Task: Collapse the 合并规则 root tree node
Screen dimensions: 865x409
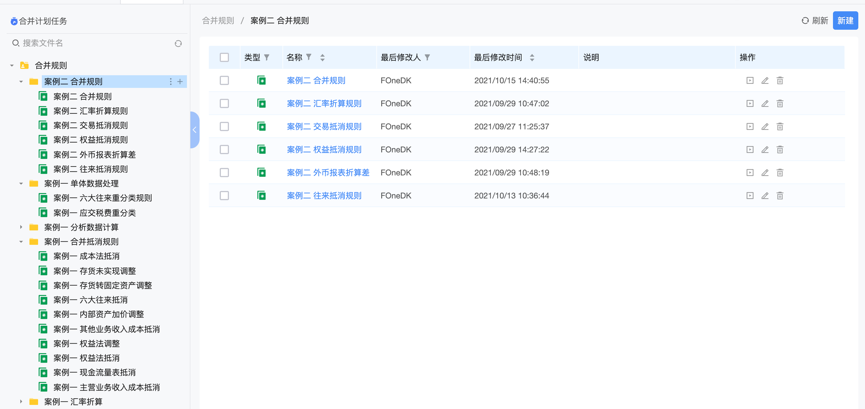Action: click(12, 65)
